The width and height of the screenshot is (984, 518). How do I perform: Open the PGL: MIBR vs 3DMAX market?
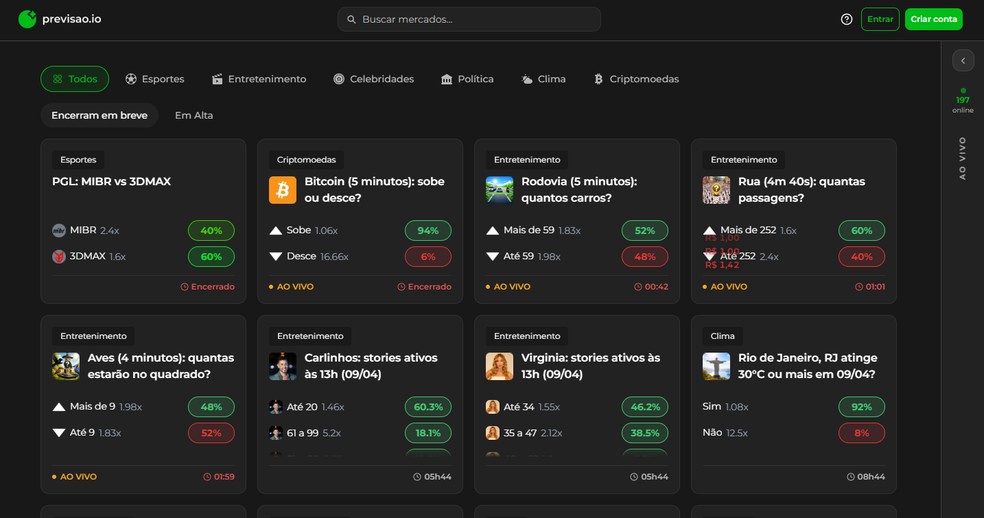point(112,181)
